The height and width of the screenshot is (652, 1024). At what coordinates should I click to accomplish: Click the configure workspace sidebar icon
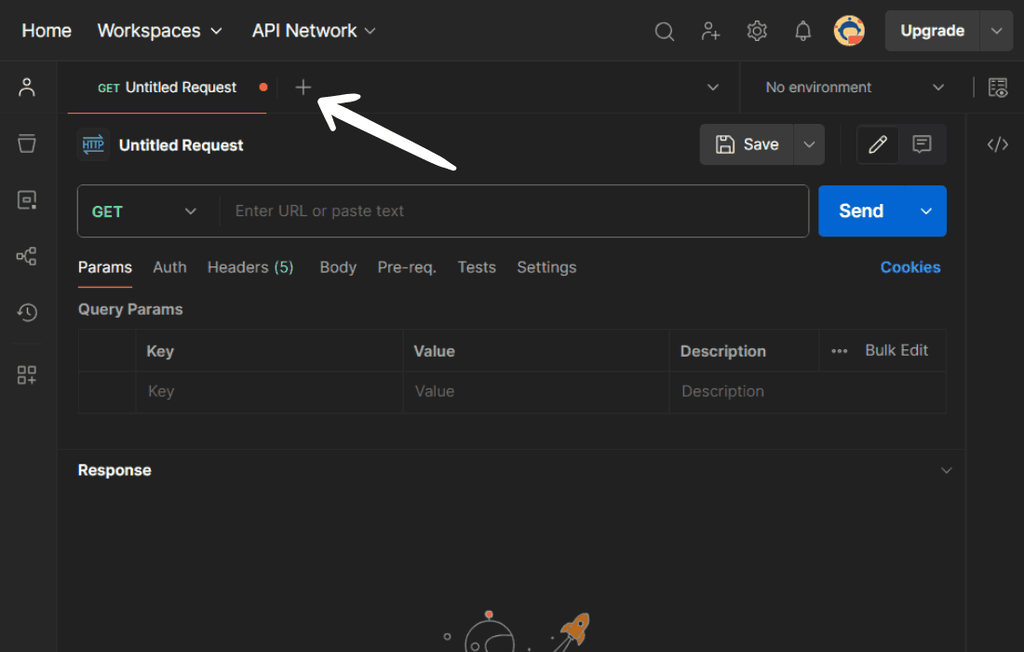27,375
